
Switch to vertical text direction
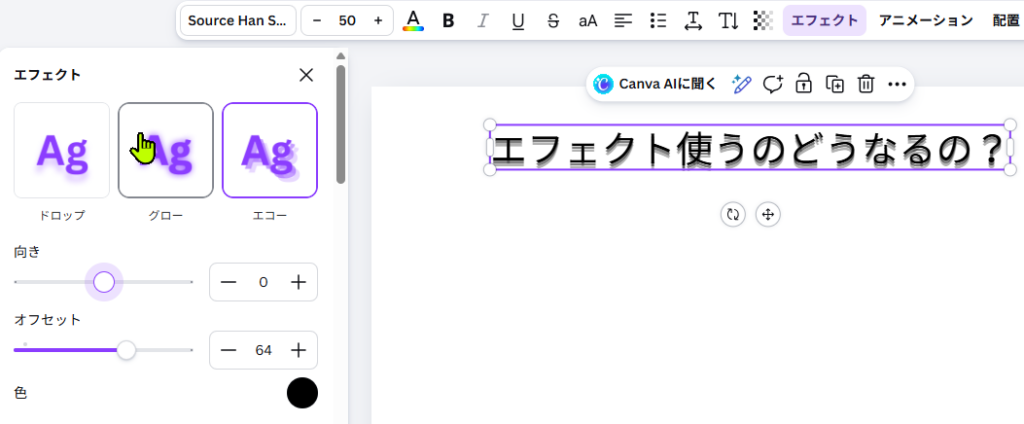[x=728, y=20]
